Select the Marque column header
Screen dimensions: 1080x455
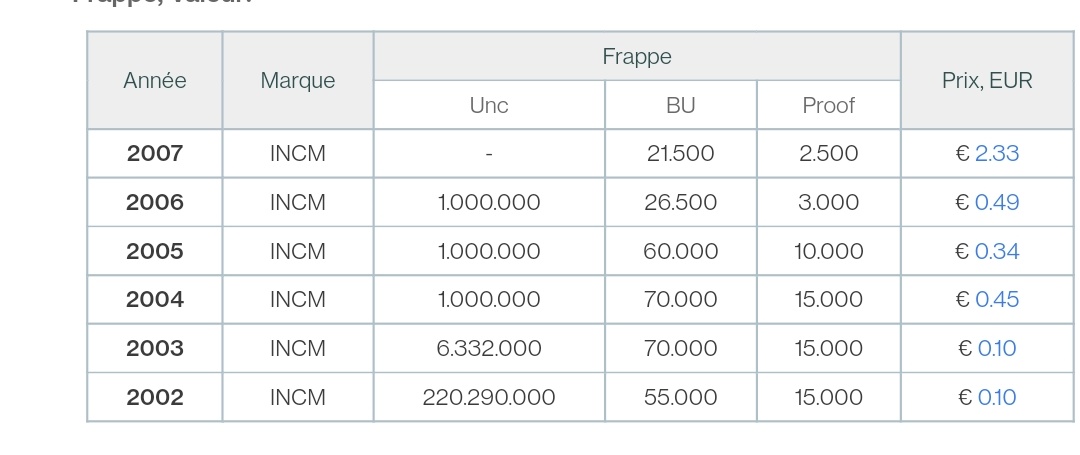[298, 81]
